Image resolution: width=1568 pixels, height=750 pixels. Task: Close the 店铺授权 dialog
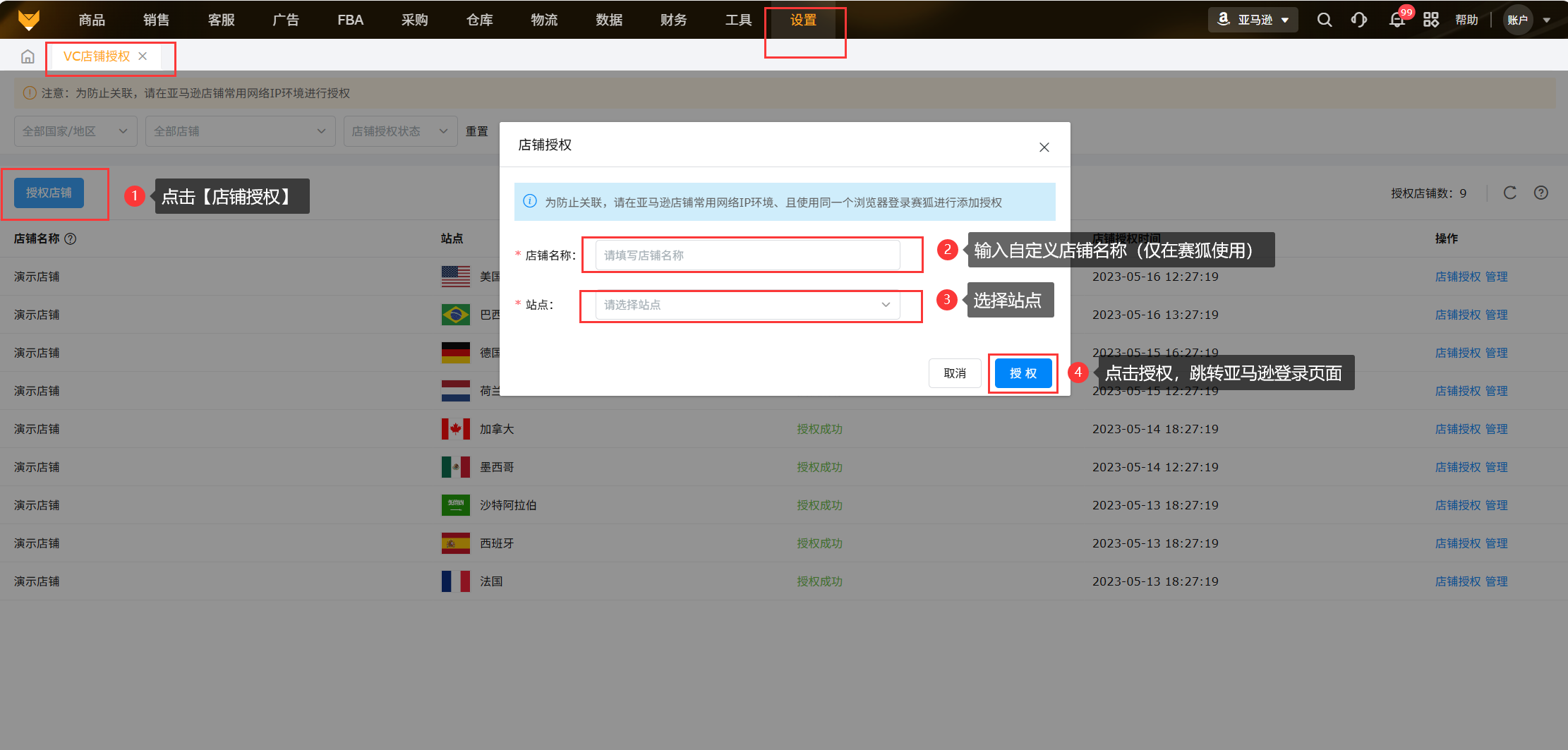pyautogui.click(x=1044, y=147)
